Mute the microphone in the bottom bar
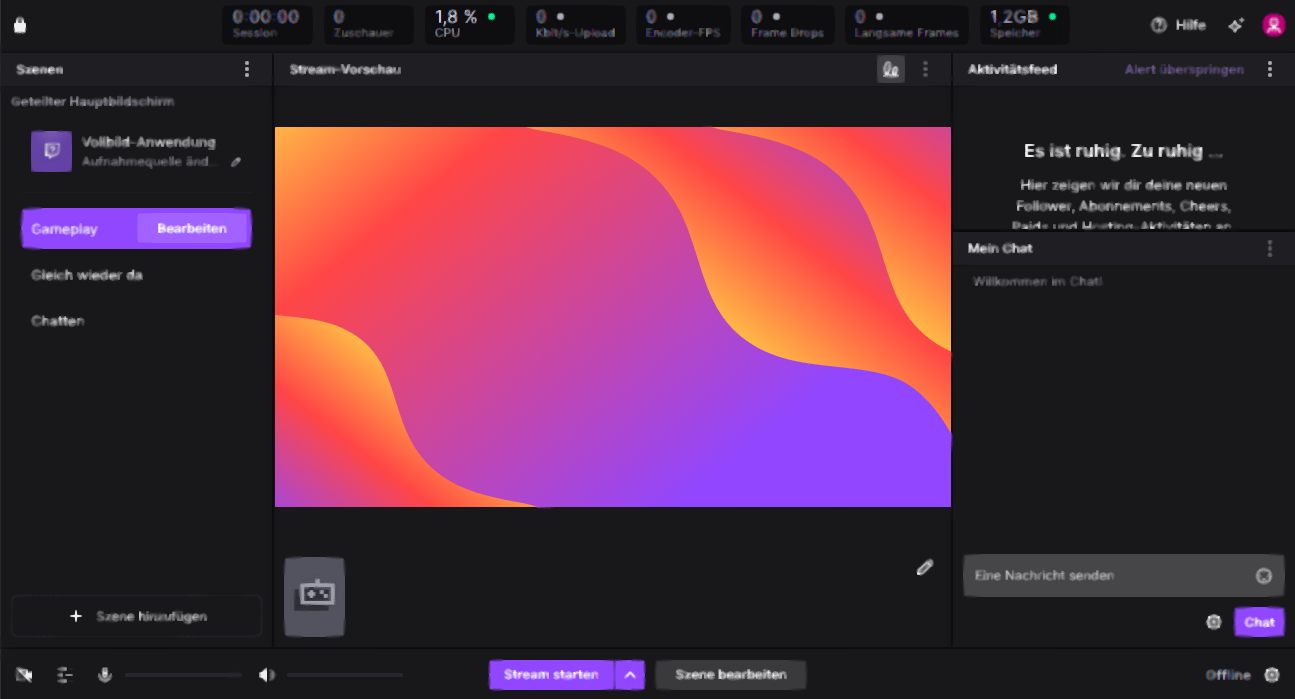1295x699 pixels. (104, 675)
